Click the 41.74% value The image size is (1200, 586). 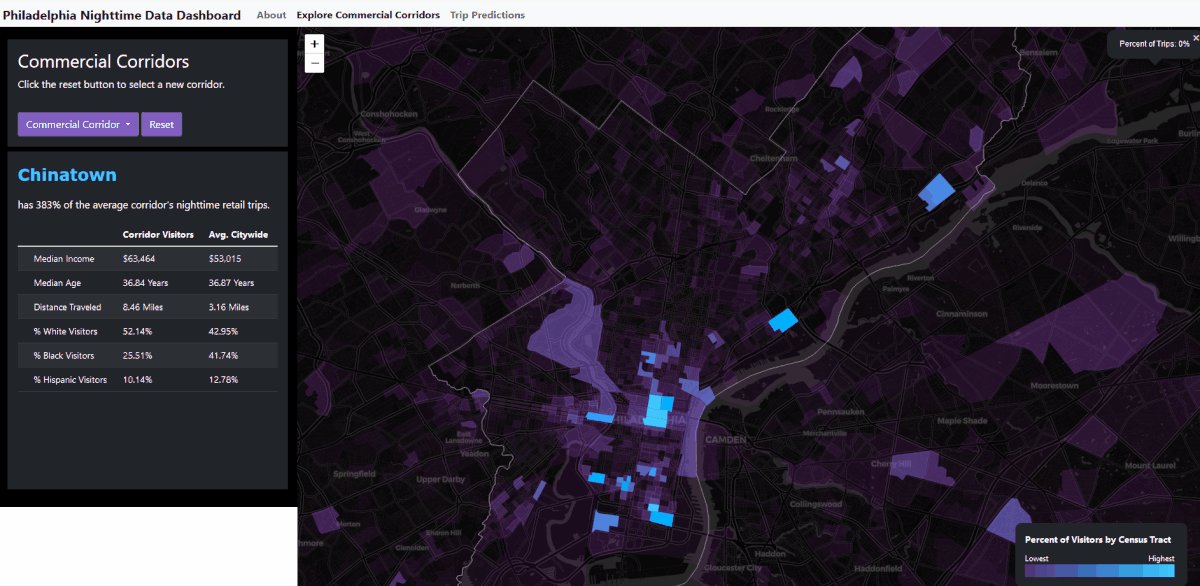point(224,355)
